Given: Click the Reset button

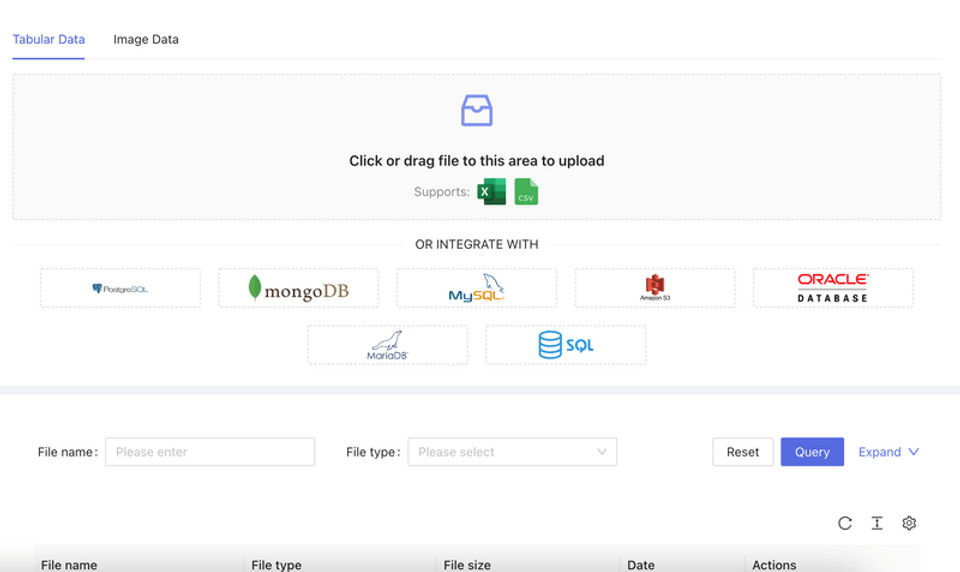Looking at the screenshot, I should (743, 452).
